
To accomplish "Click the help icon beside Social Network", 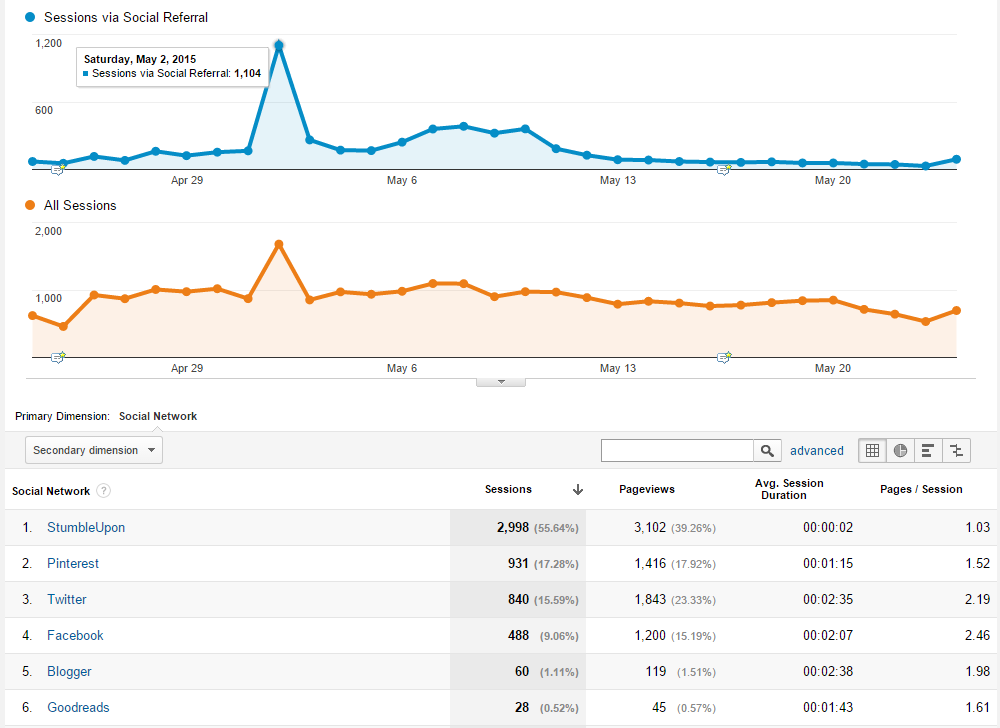I will [104, 491].
